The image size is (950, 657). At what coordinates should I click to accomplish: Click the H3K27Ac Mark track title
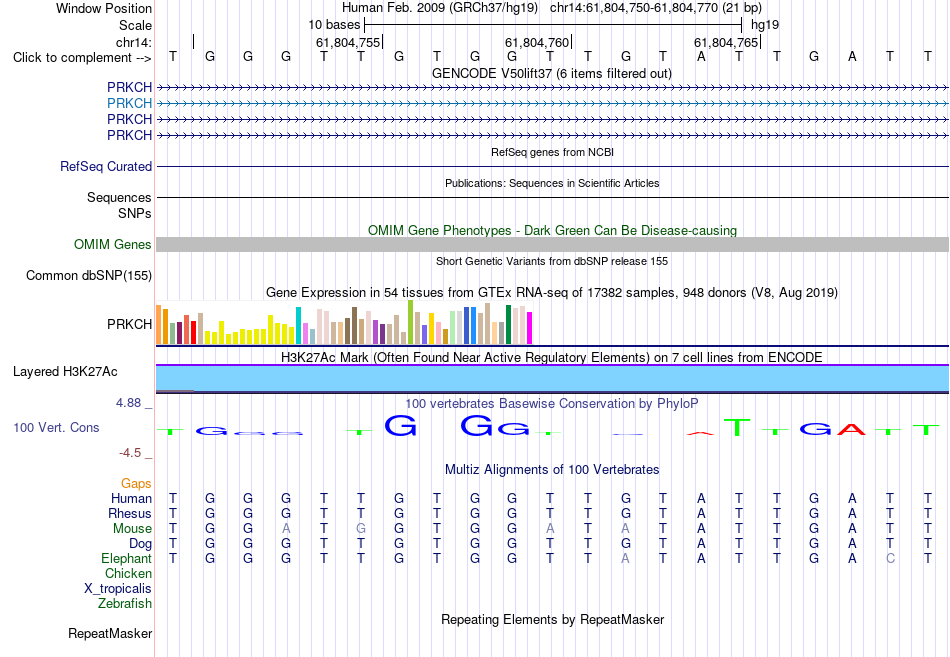pos(552,358)
